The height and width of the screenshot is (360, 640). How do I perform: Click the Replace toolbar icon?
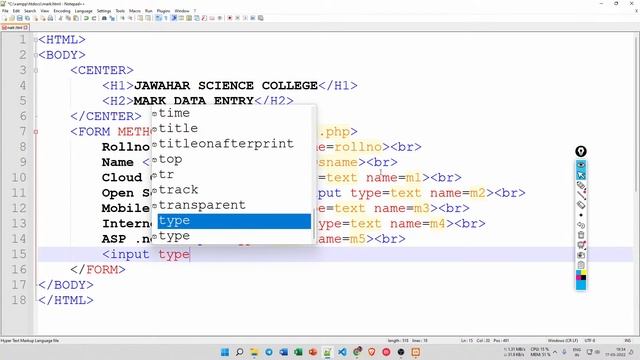pos(113,18)
